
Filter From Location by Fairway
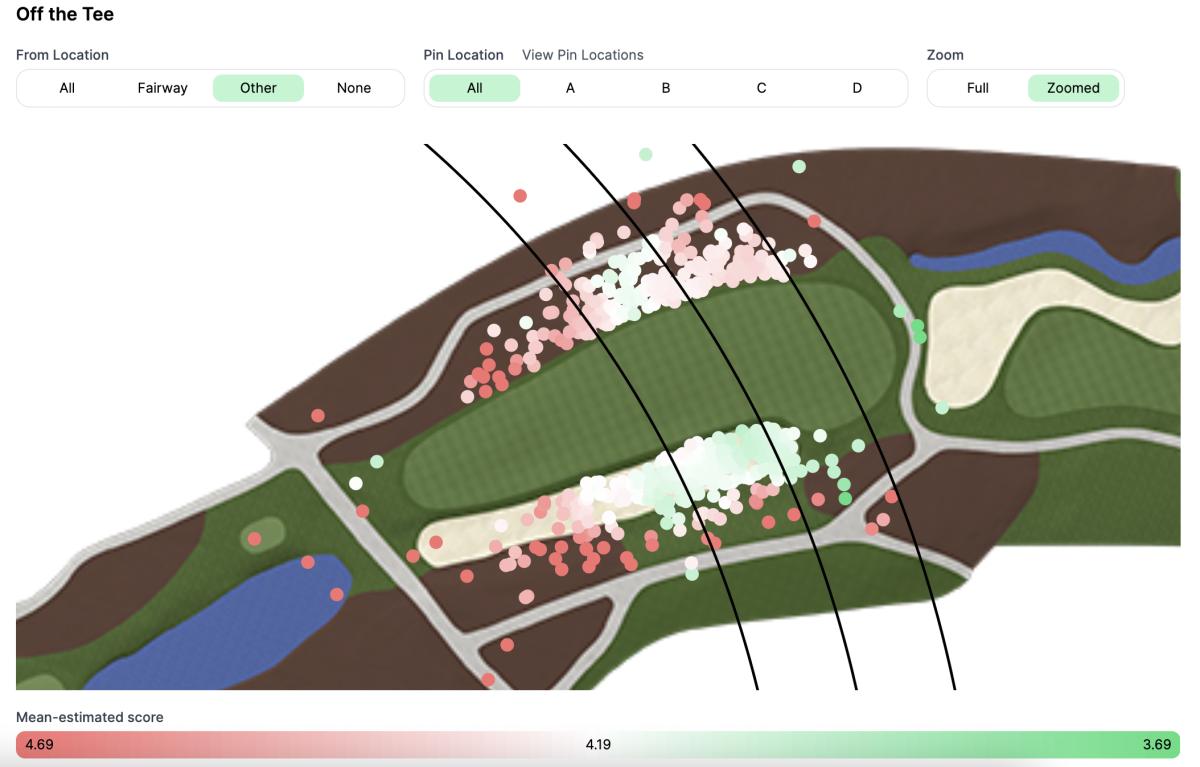pos(162,88)
